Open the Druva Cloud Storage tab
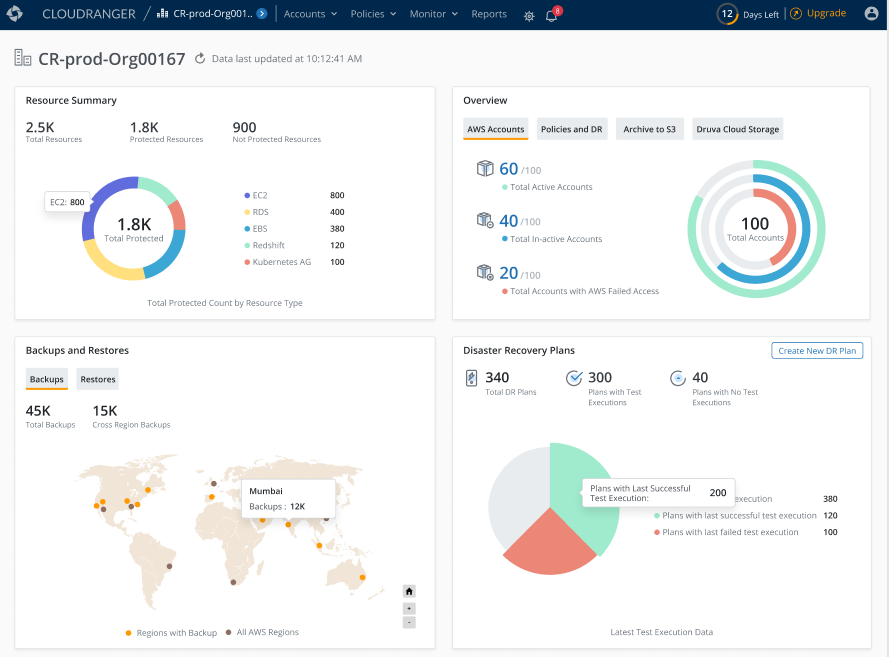Image resolution: width=889 pixels, height=657 pixels. pyautogui.click(x=737, y=128)
